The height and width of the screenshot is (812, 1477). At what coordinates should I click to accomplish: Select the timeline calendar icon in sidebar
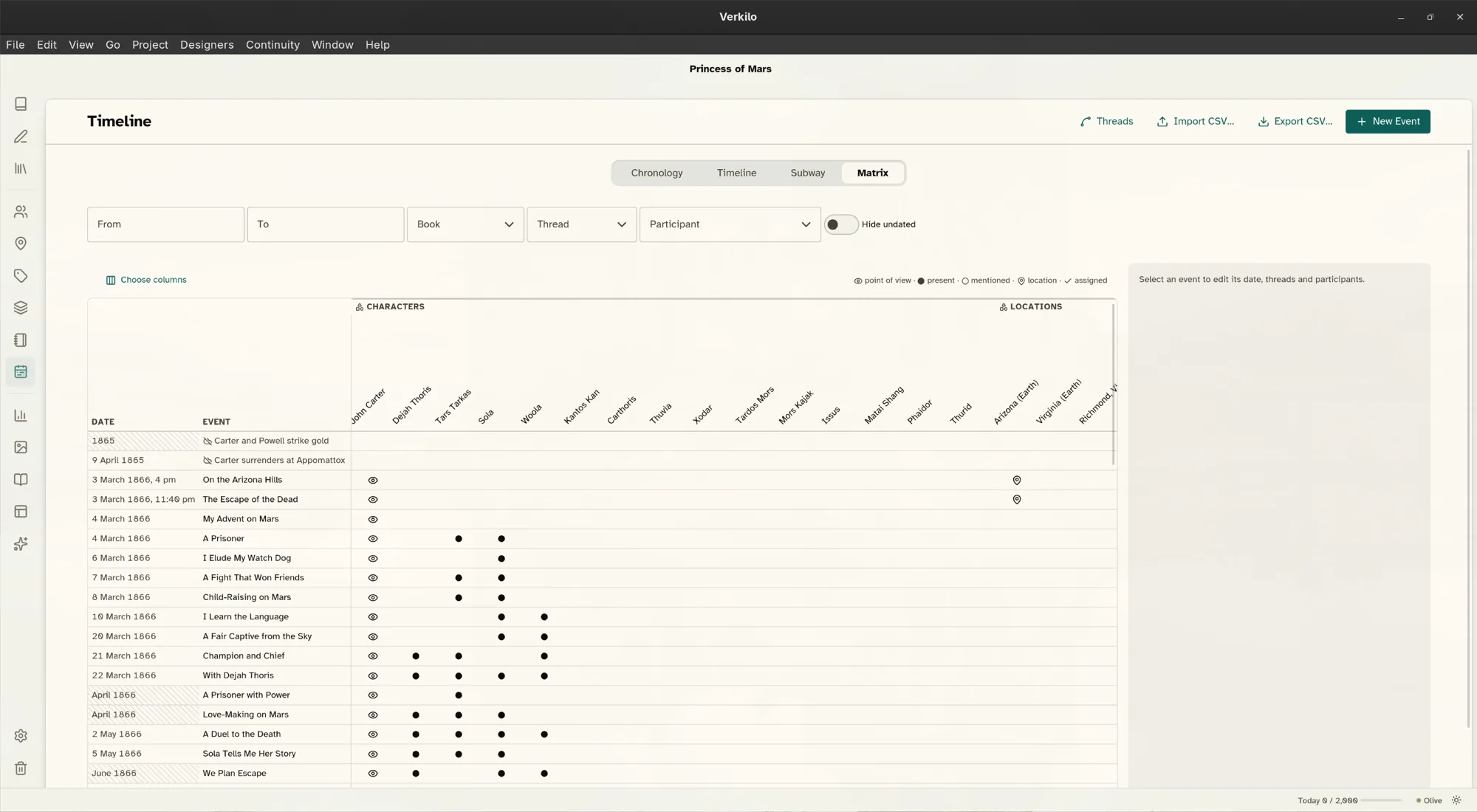point(21,372)
